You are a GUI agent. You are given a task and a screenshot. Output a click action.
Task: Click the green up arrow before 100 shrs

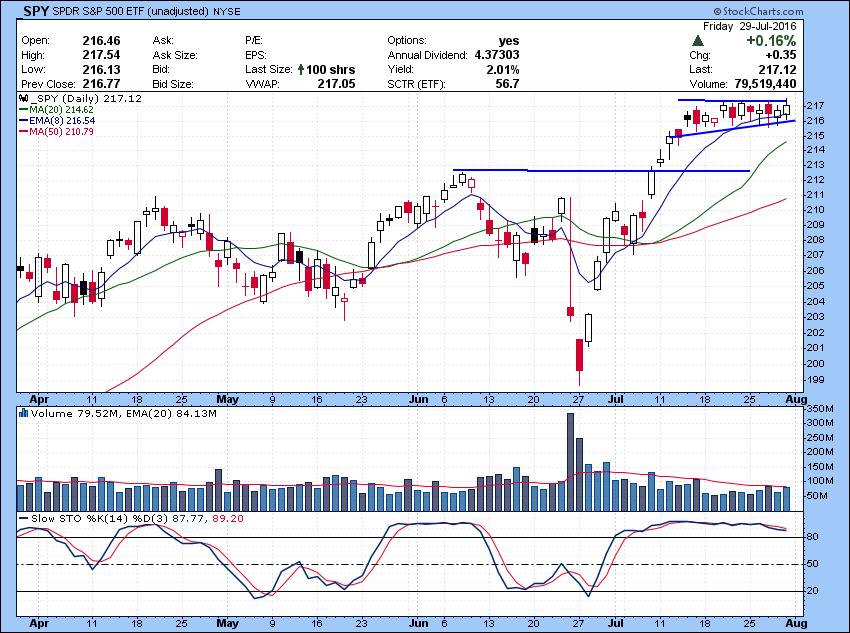click(301, 69)
